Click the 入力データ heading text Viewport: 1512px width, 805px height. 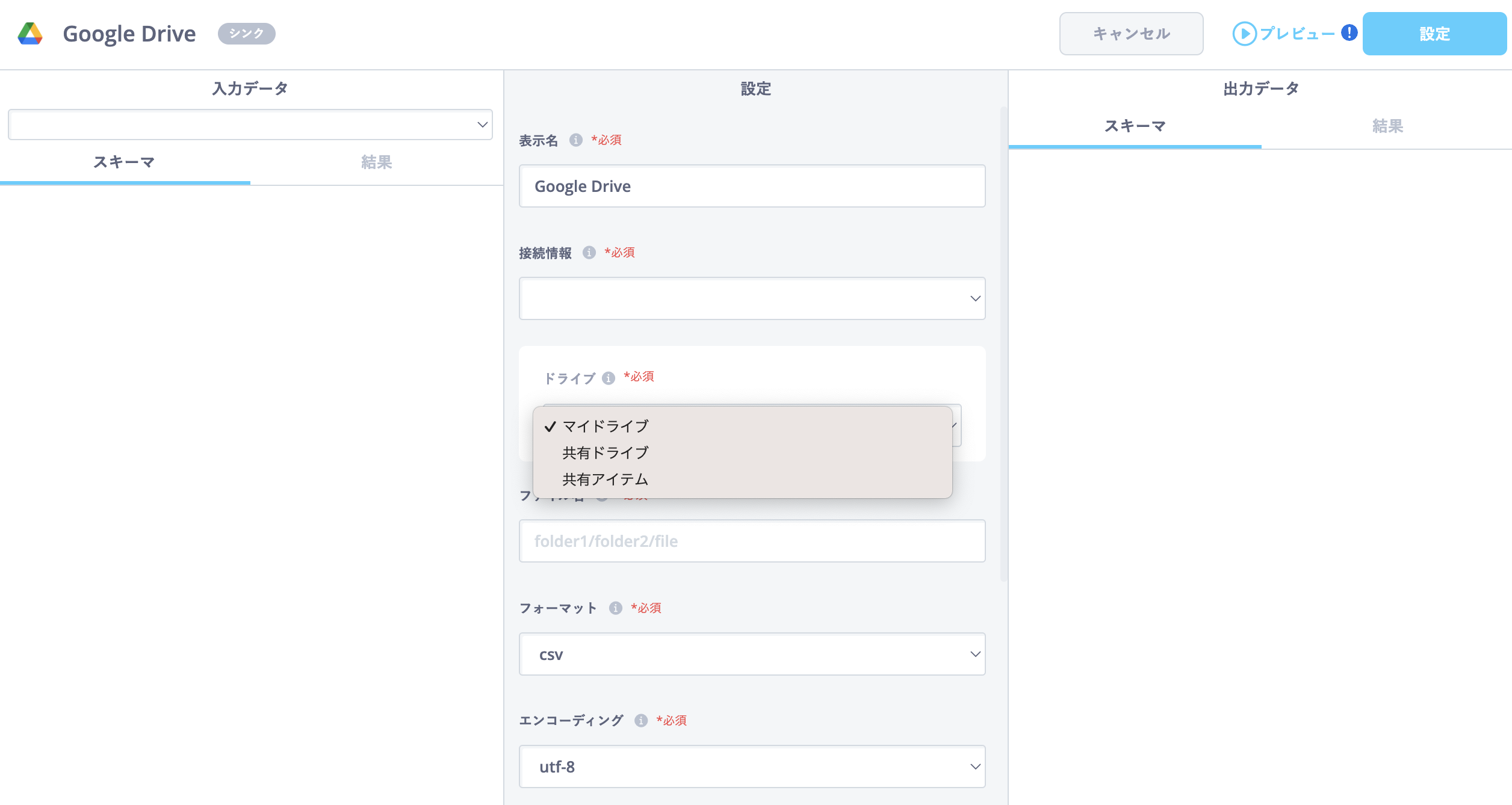250,88
